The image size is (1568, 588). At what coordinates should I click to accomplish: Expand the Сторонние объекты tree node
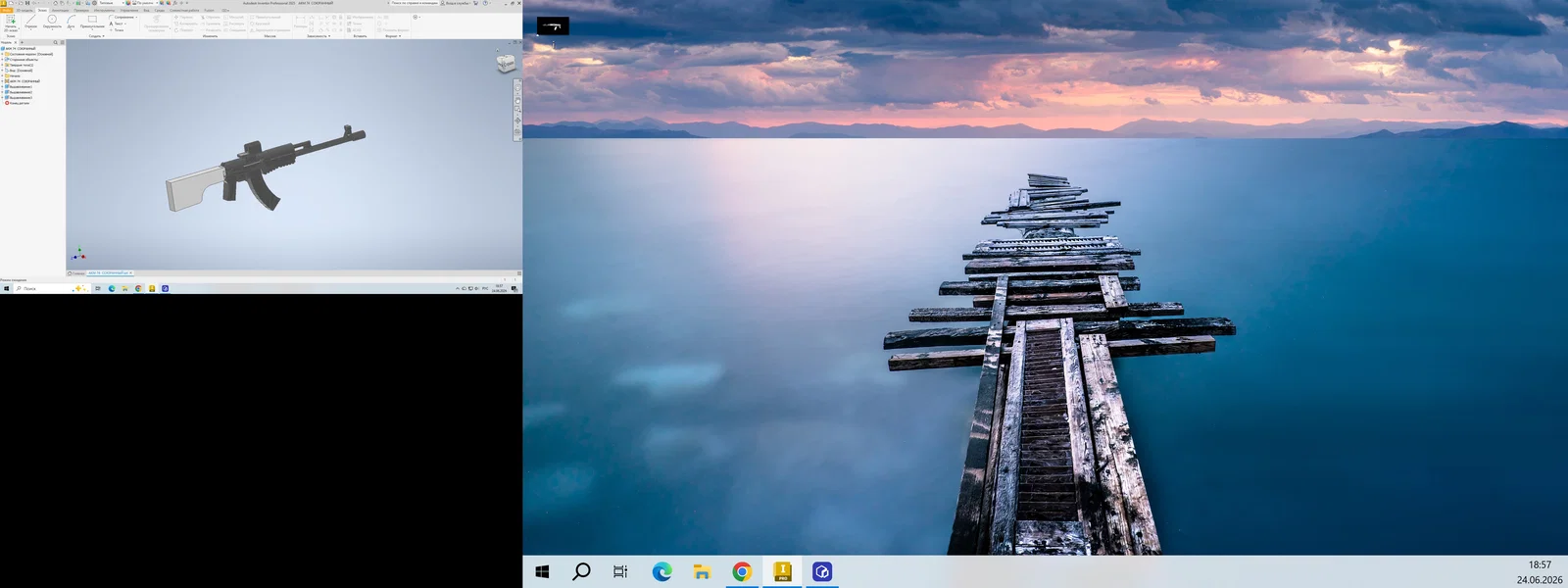pos(2,60)
